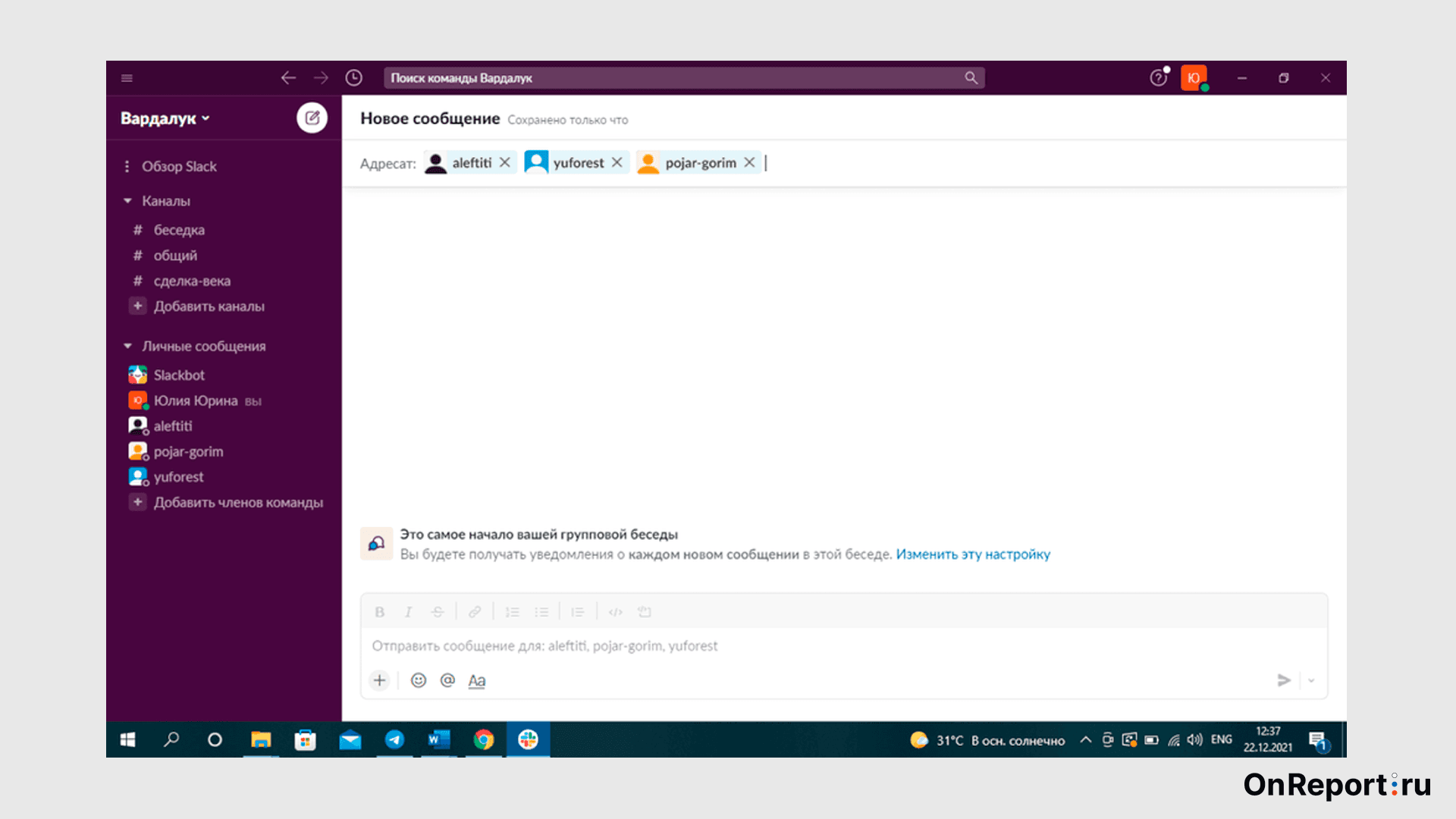Open Word from the taskbar
This screenshot has width=1456, height=819.
(x=439, y=739)
